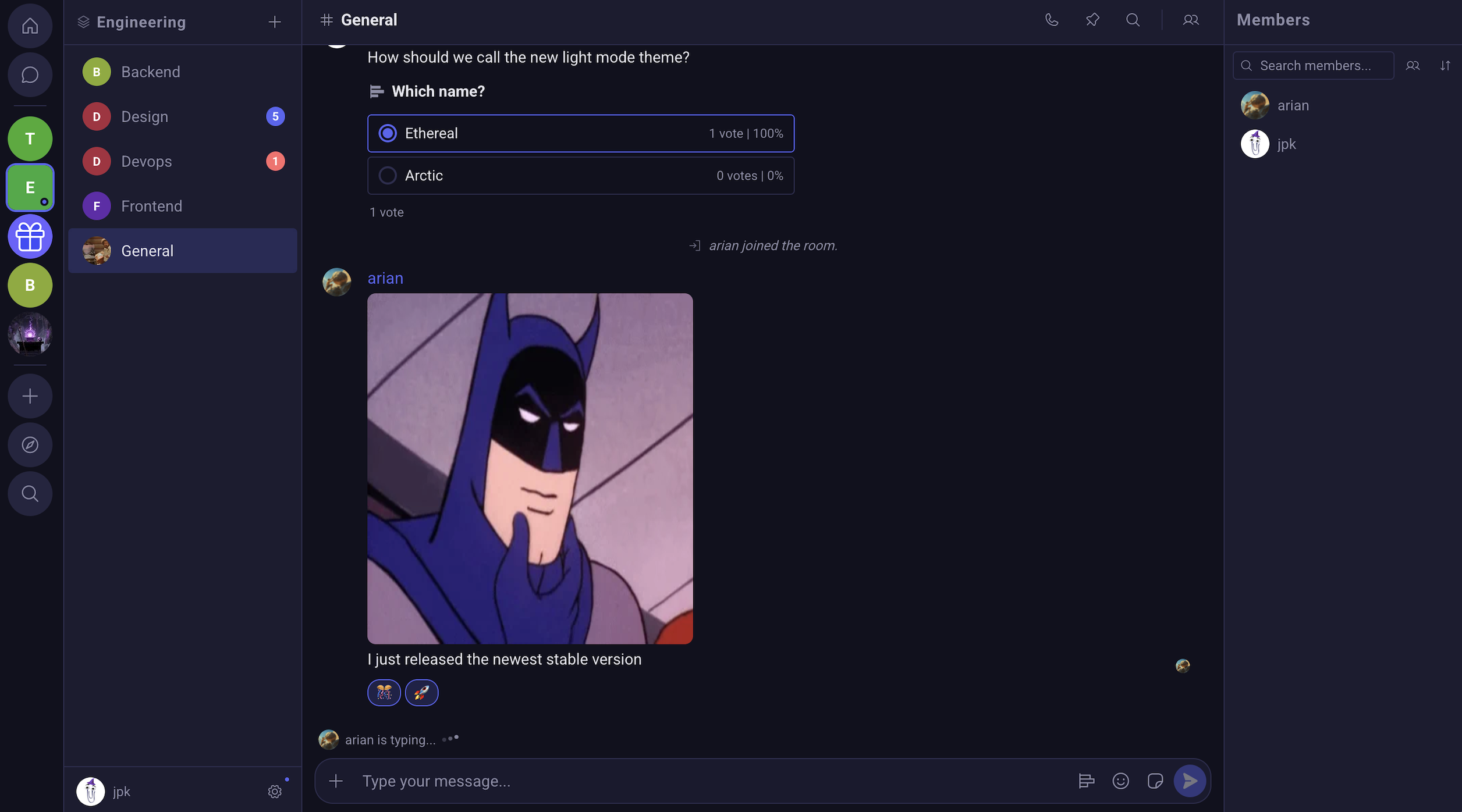1462x812 pixels.
Task: Attach a file with plus icon
Action: [336, 781]
